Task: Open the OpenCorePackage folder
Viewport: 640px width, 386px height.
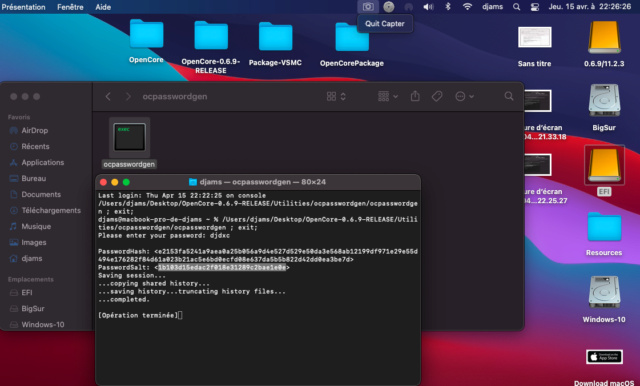Action: tap(352, 38)
